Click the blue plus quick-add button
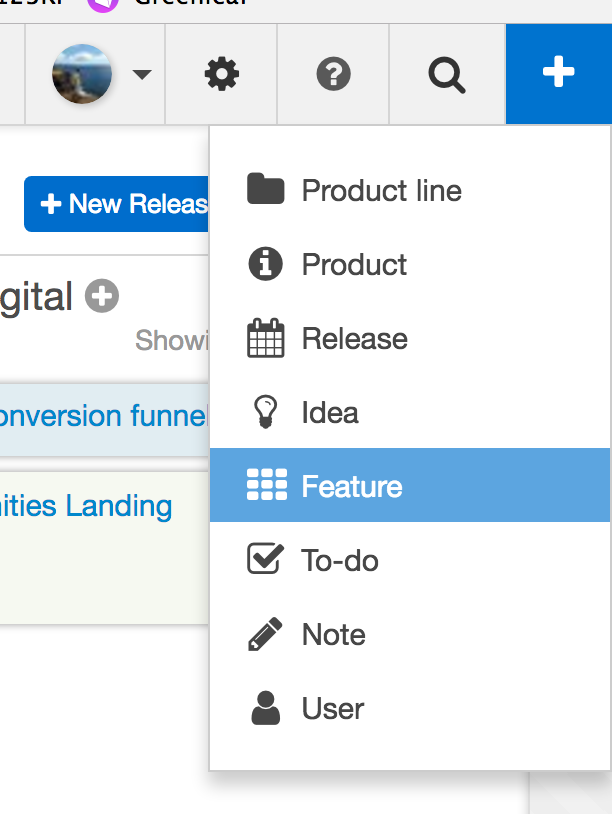Screen dimensions: 612x814 [558, 73]
